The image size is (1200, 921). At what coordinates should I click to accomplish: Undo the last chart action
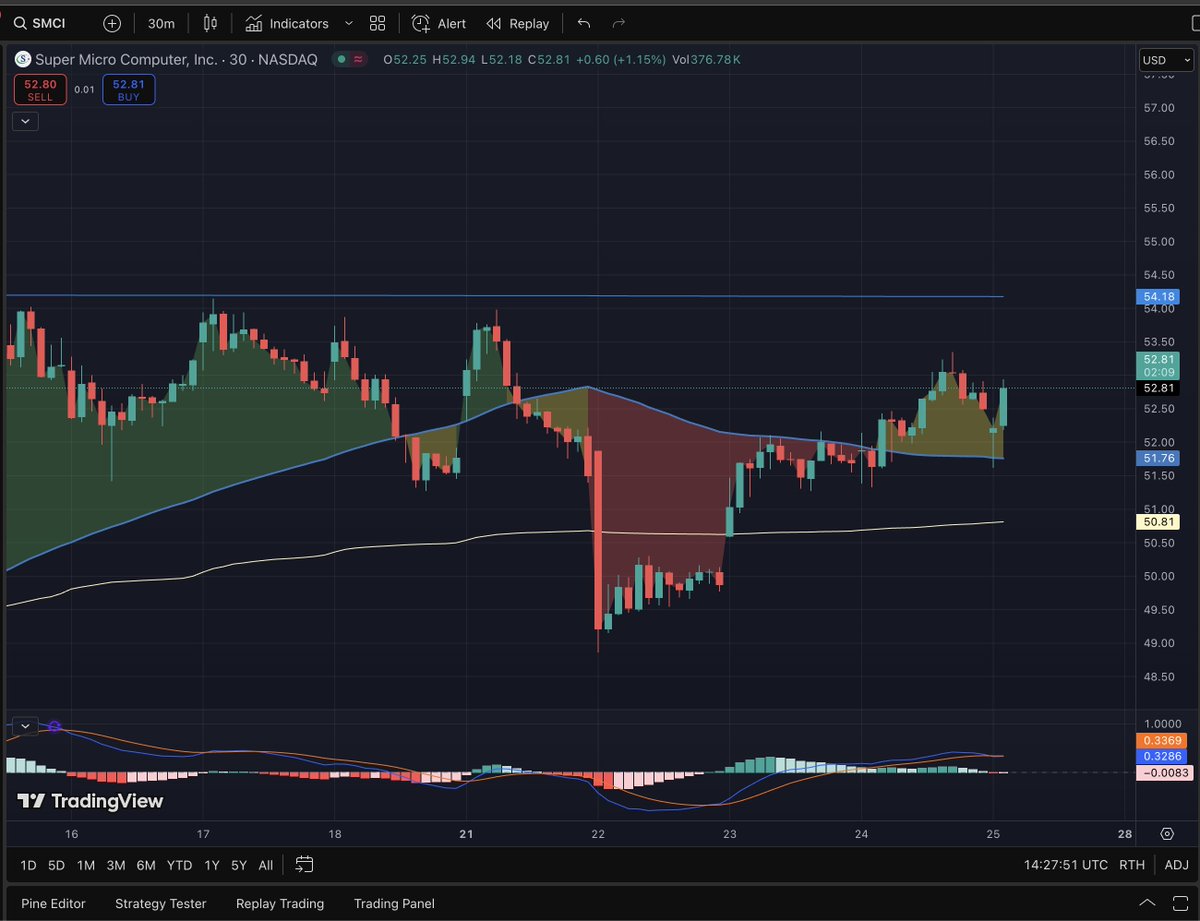[584, 23]
